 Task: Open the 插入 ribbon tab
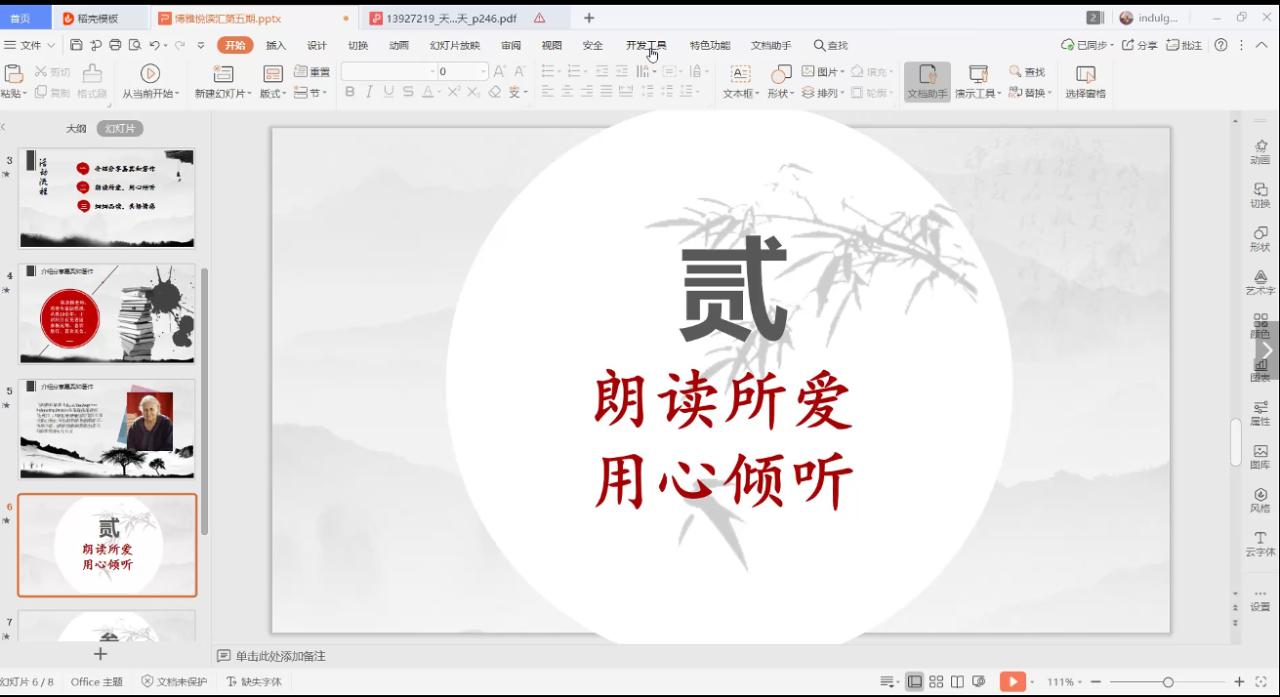coord(276,45)
